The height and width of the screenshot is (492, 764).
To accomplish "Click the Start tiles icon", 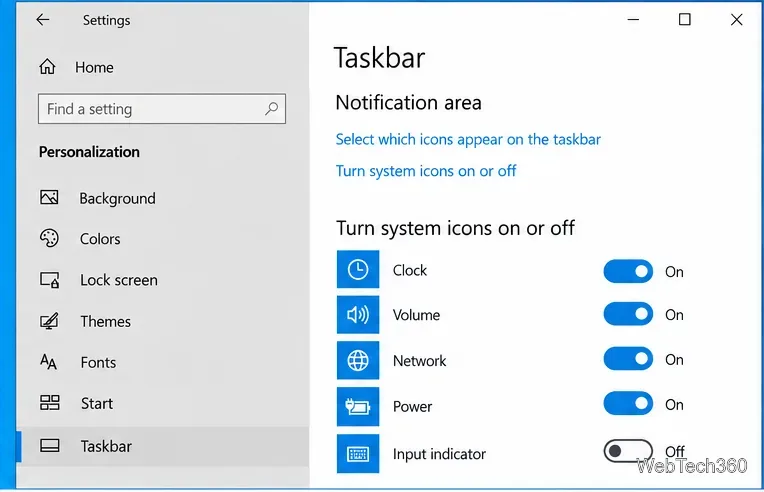I will [x=49, y=403].
